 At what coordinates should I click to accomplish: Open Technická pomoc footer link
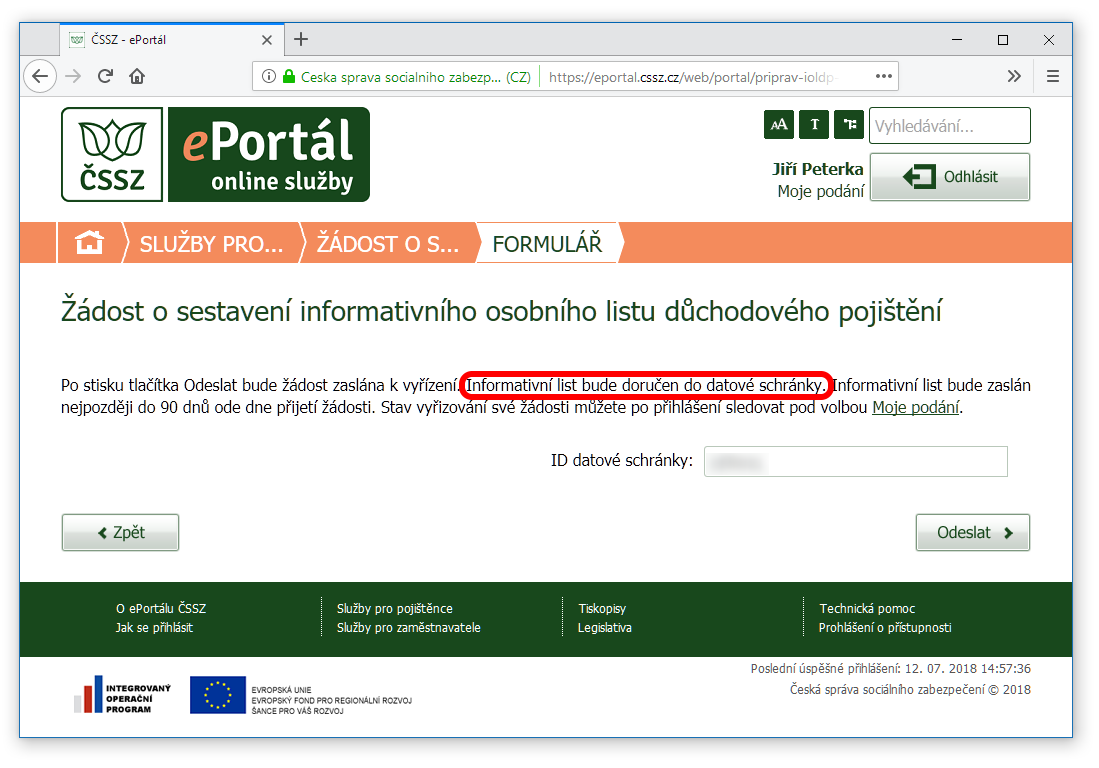click(867, 608)
